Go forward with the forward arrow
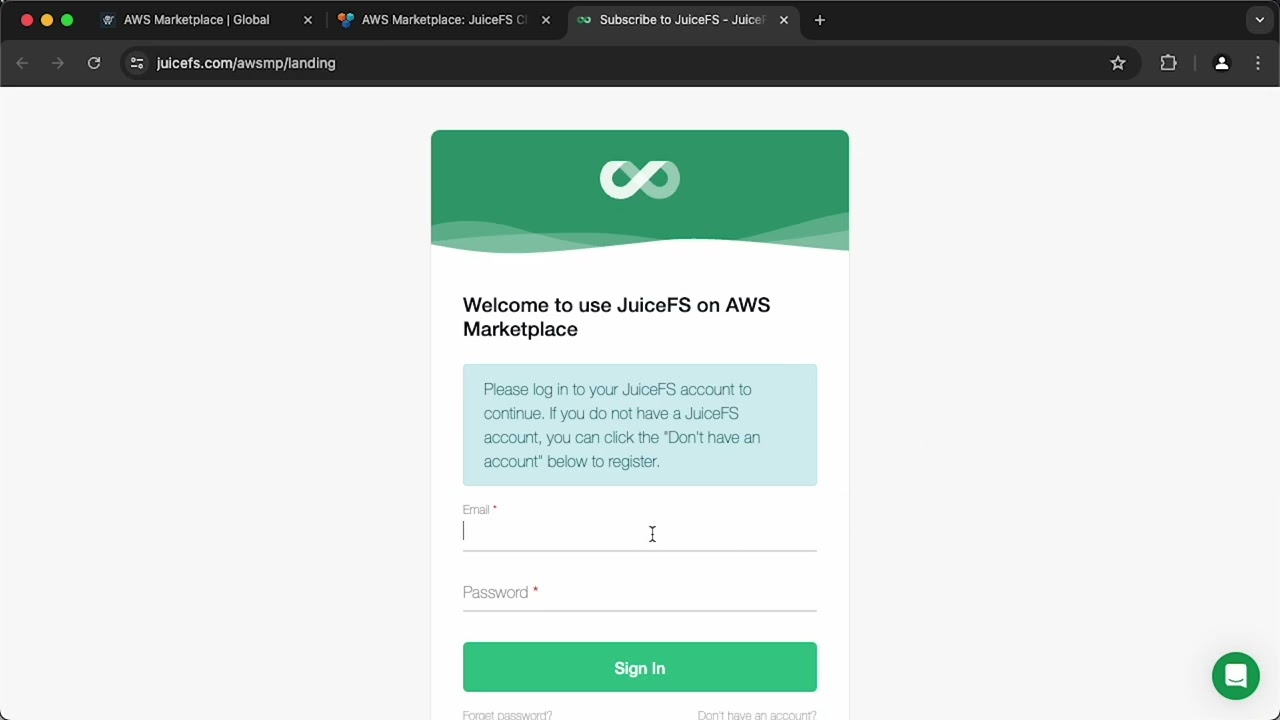This screenshot has height=720, width=1280. [x=58, y=63]
